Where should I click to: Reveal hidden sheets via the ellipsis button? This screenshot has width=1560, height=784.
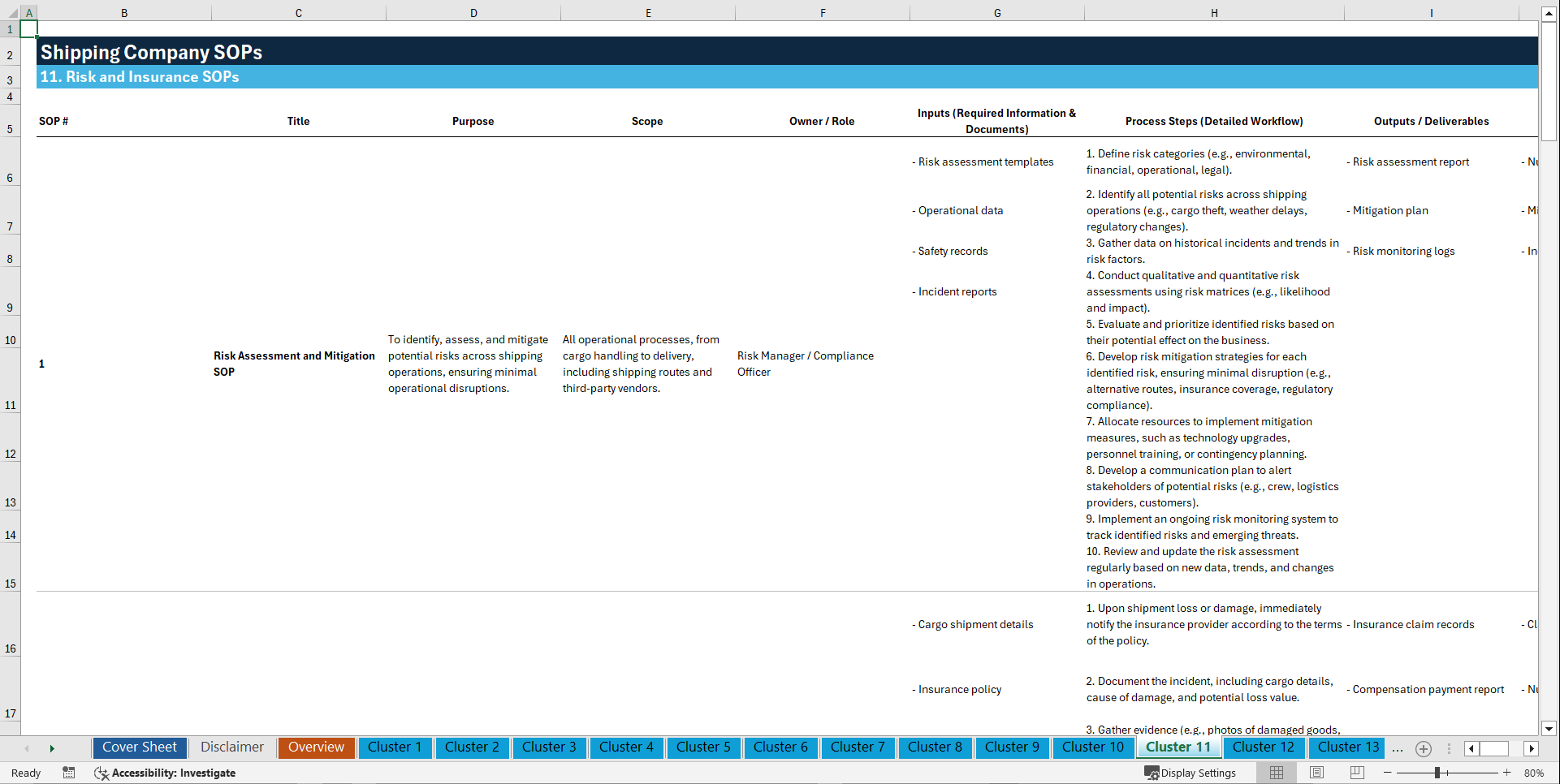tap(1398, 748)
